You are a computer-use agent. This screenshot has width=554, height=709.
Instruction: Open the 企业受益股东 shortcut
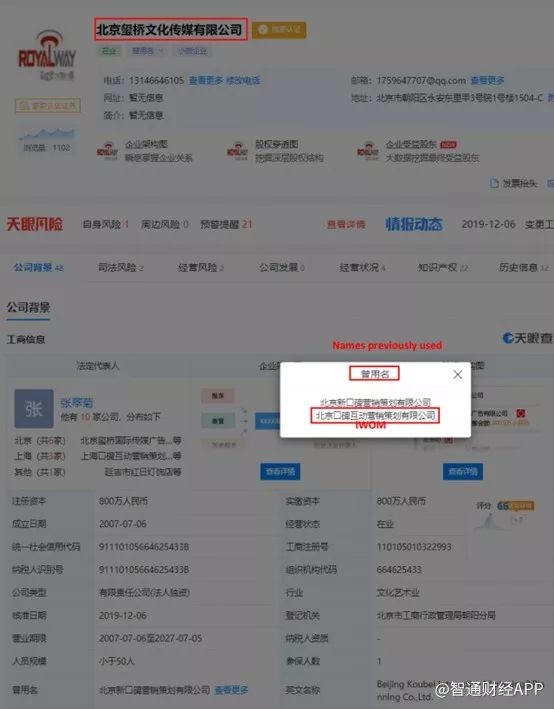(418, 151)
